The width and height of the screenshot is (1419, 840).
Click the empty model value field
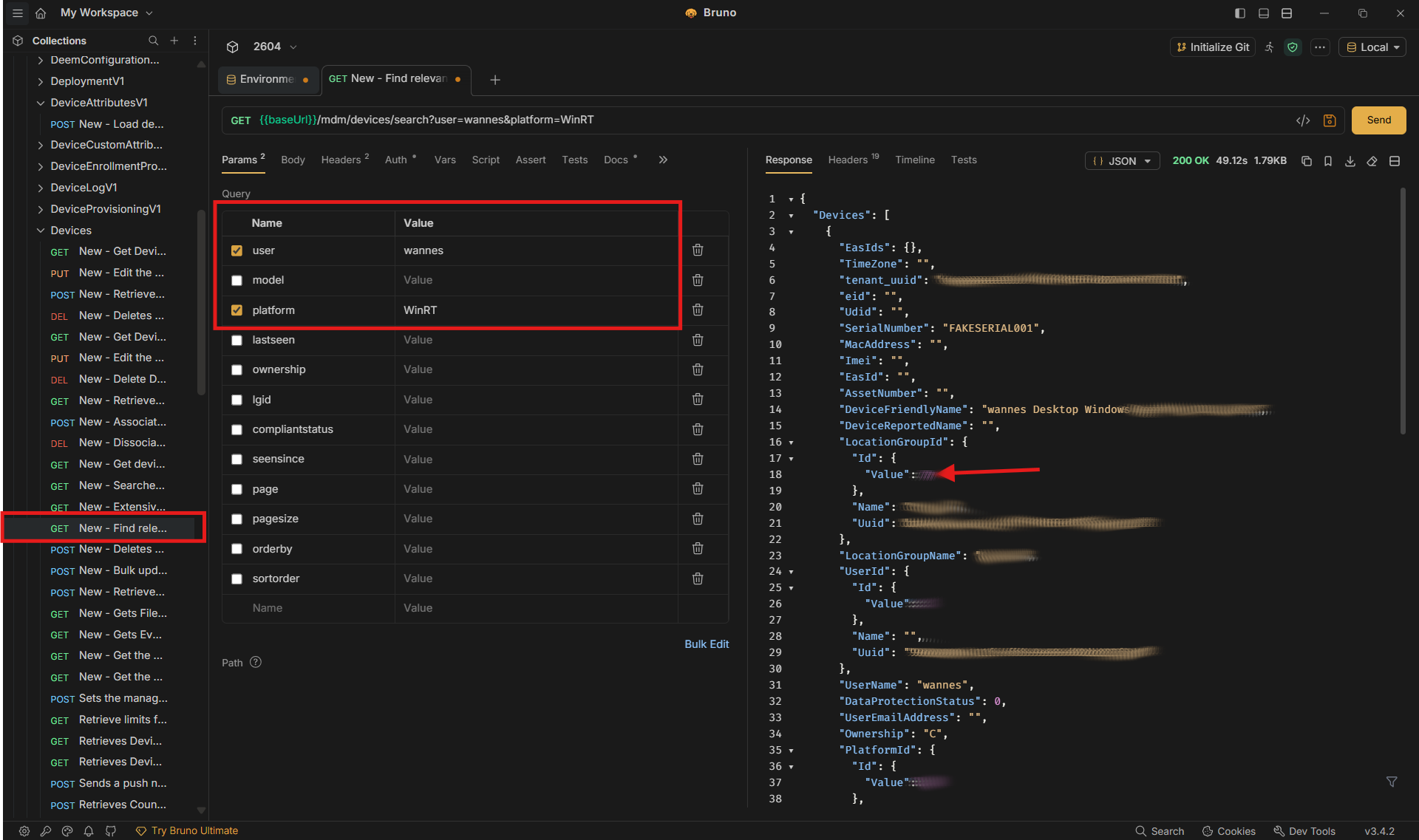[x=536, y=281]
